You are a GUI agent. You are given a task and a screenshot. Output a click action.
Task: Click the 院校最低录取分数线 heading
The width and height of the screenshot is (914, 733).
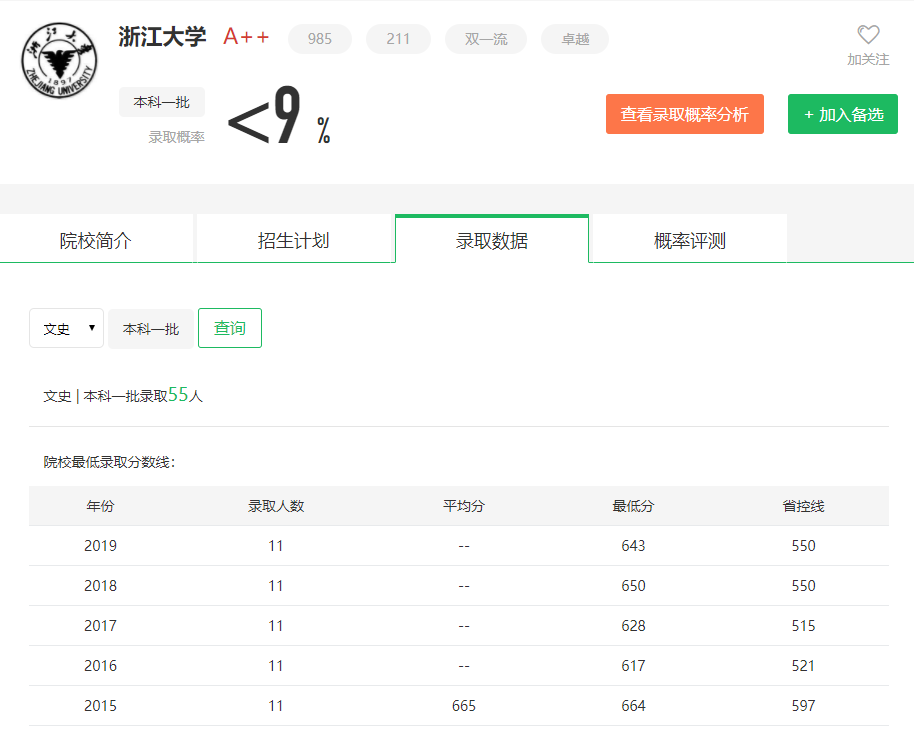[x=109, y=462]
